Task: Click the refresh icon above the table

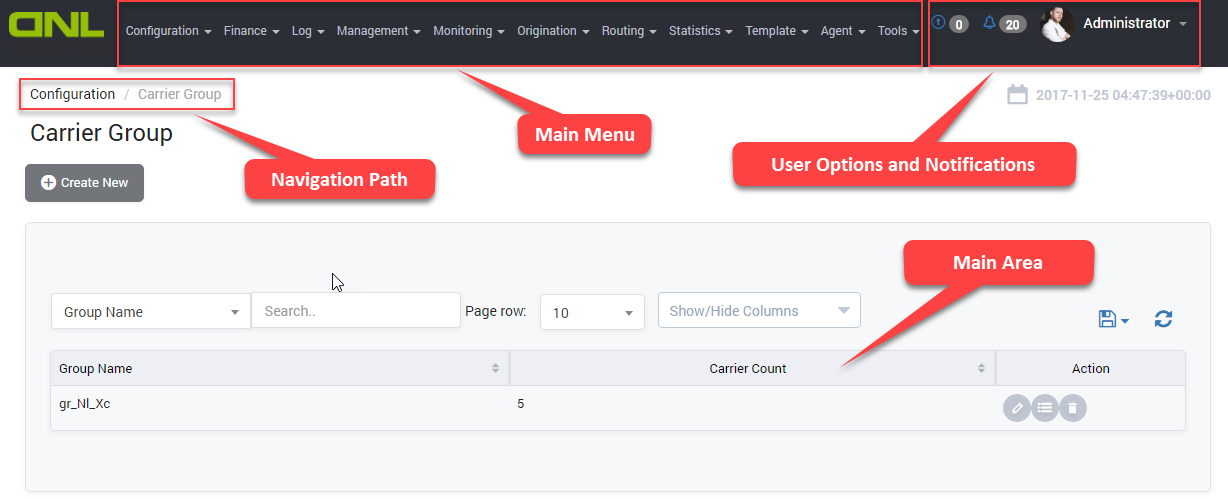Action: click(1163, 319)
